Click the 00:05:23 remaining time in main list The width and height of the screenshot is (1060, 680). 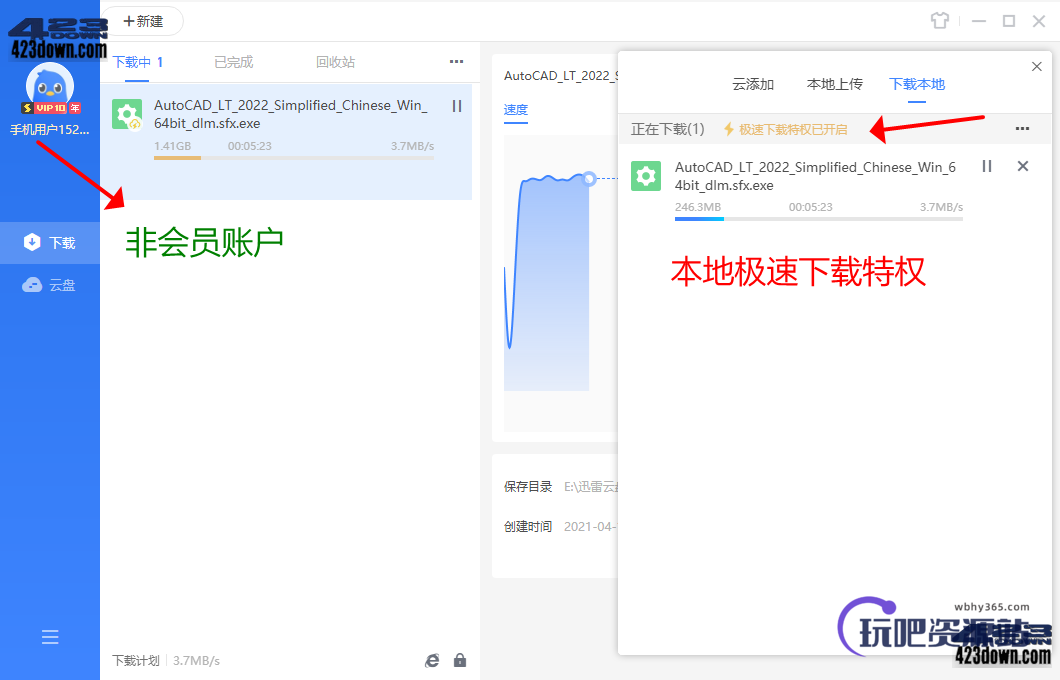tap(249, 146)
